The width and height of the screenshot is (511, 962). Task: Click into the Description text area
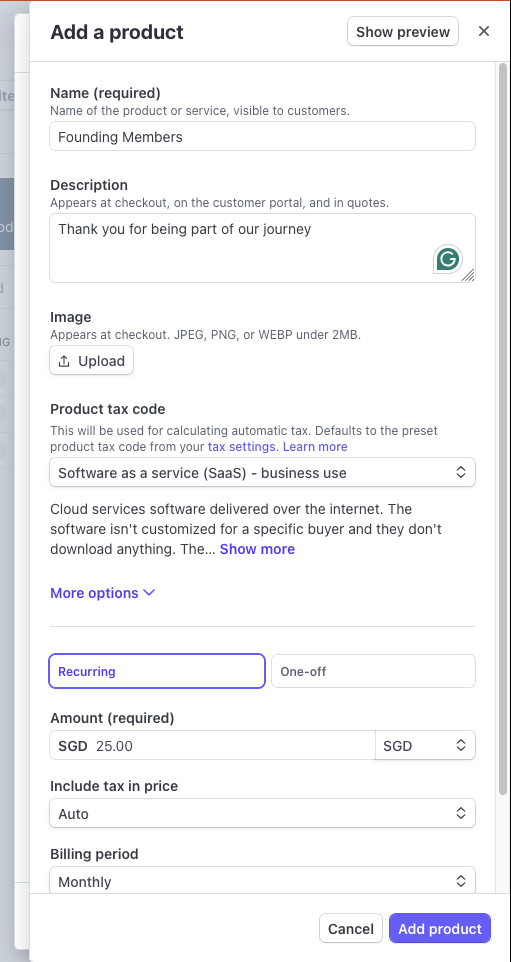tap(263, 248)
